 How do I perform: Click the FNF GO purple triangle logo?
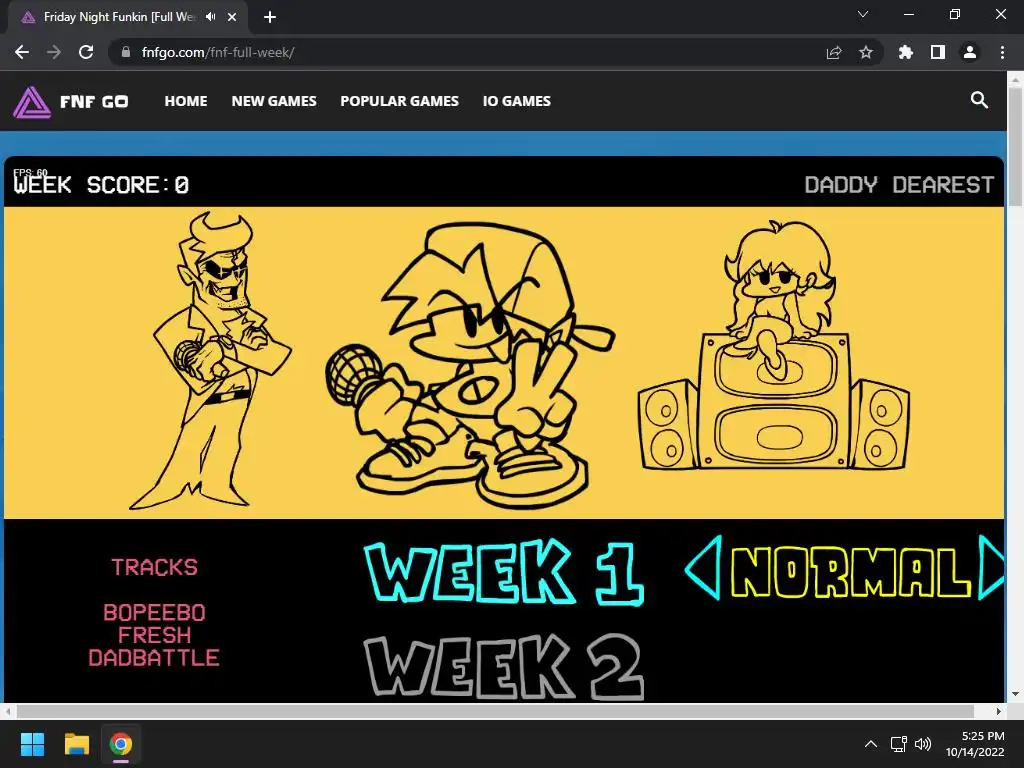tap(31, 102)
